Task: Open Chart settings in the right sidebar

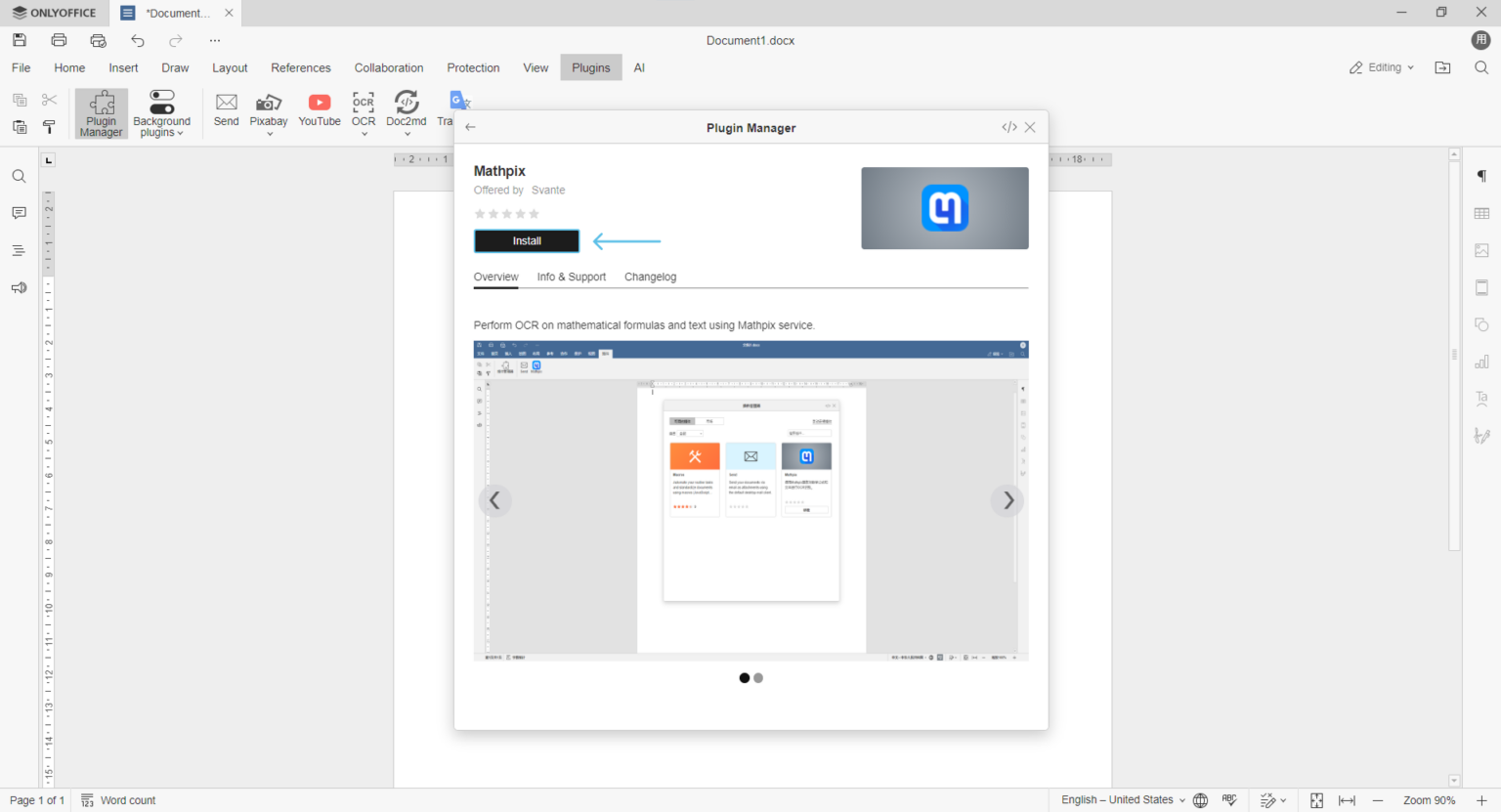Action: pos(1481,361)
